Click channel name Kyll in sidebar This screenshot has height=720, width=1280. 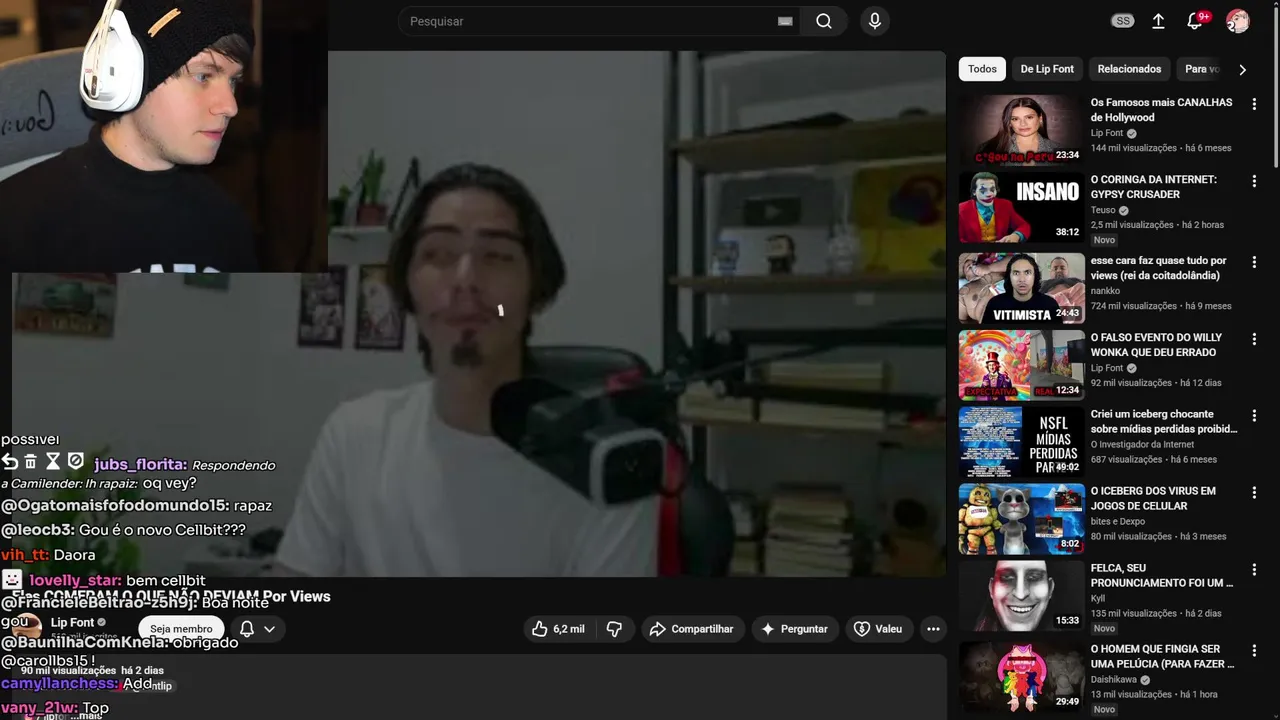click(x=1098, y=598)
